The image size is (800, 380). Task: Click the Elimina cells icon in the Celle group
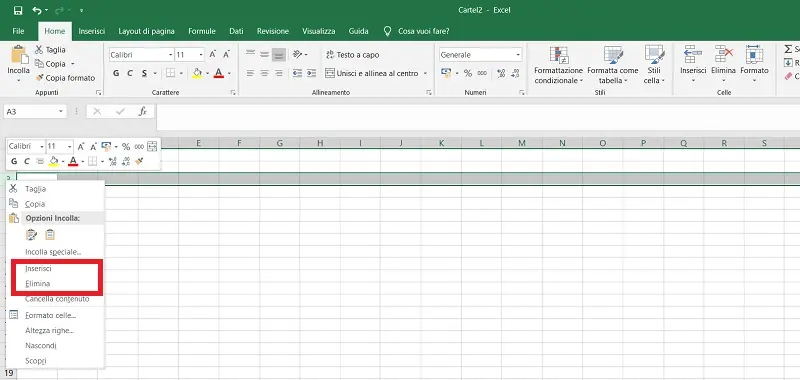723,54
